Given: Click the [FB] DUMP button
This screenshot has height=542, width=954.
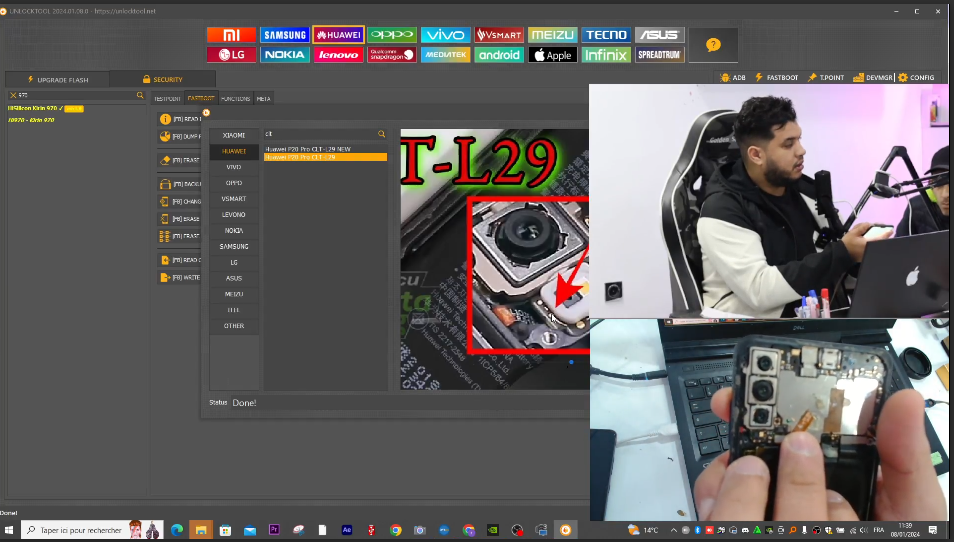Looking at the screenshot, I should tap(179, 136).
